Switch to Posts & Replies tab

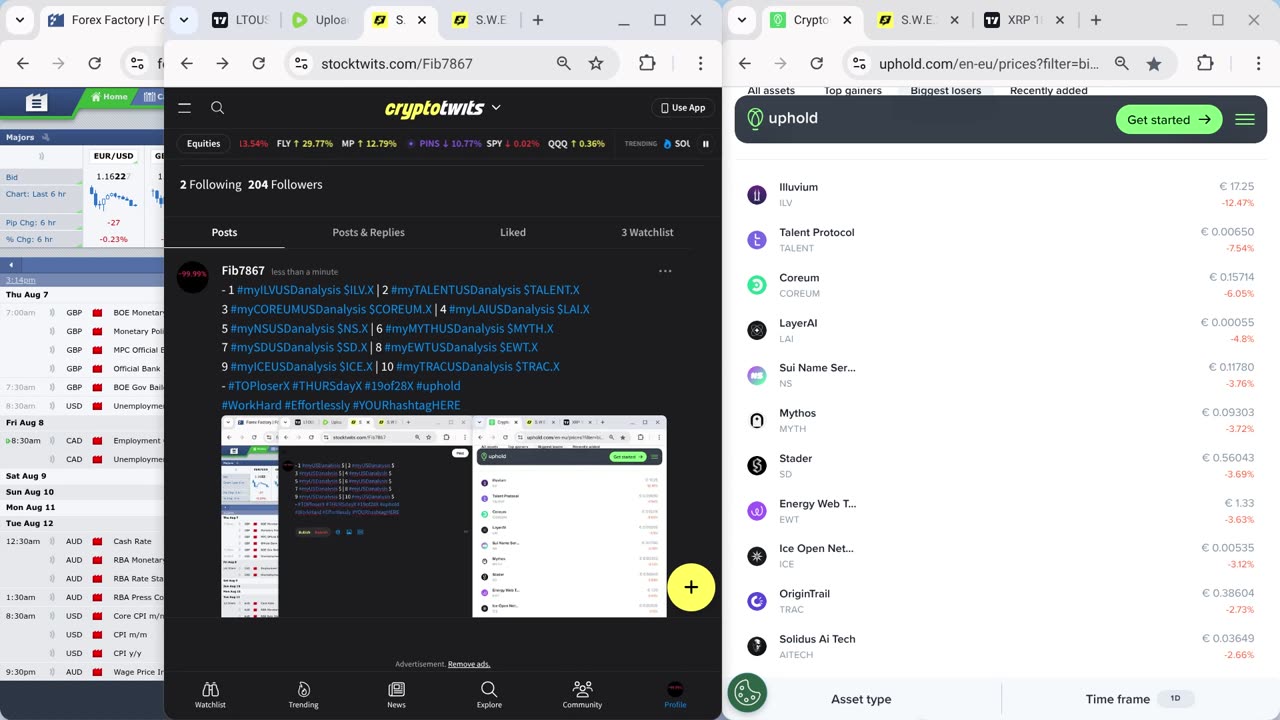(368, 232)
